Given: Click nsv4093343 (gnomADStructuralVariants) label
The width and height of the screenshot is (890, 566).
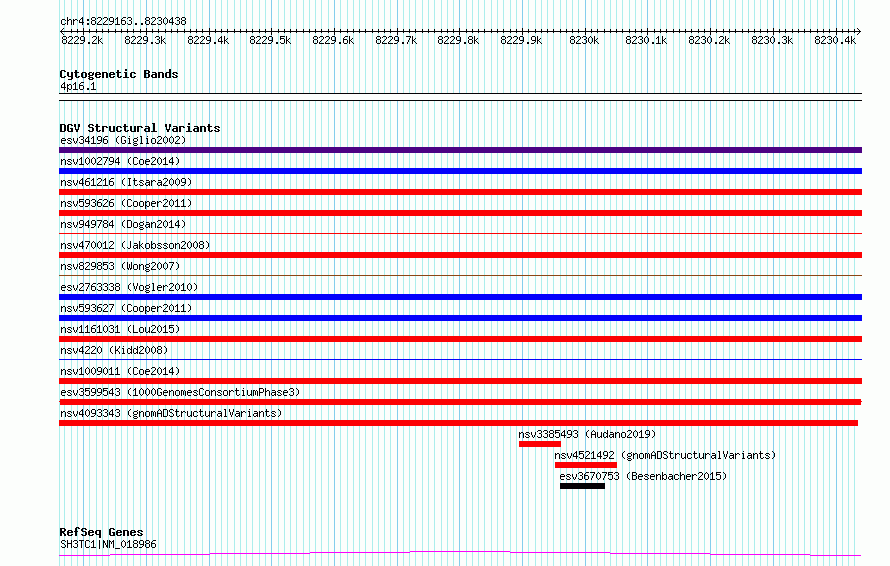Looking at the screenshot, I should pos(171,413).
